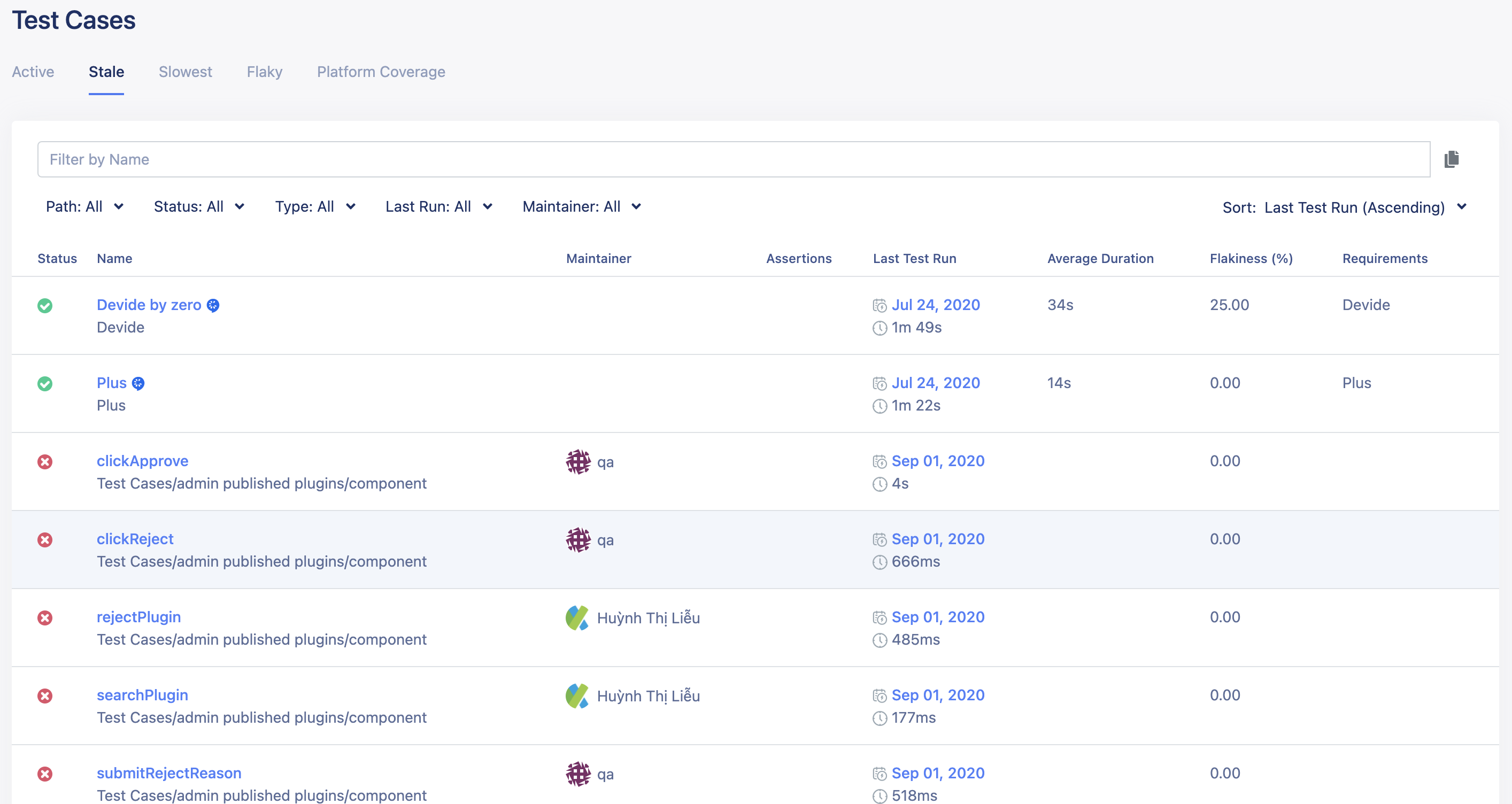The width and height of the screenshot is (1512, 804).
Task: Open Sep 01, 2020 run for clickReject
Action: 938,539
